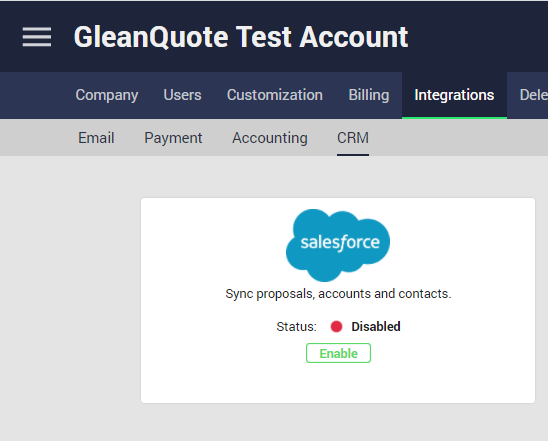Select the CRM sub-tab
The width and height of the screenshot is (548, 441).
[x=353, y=138]
